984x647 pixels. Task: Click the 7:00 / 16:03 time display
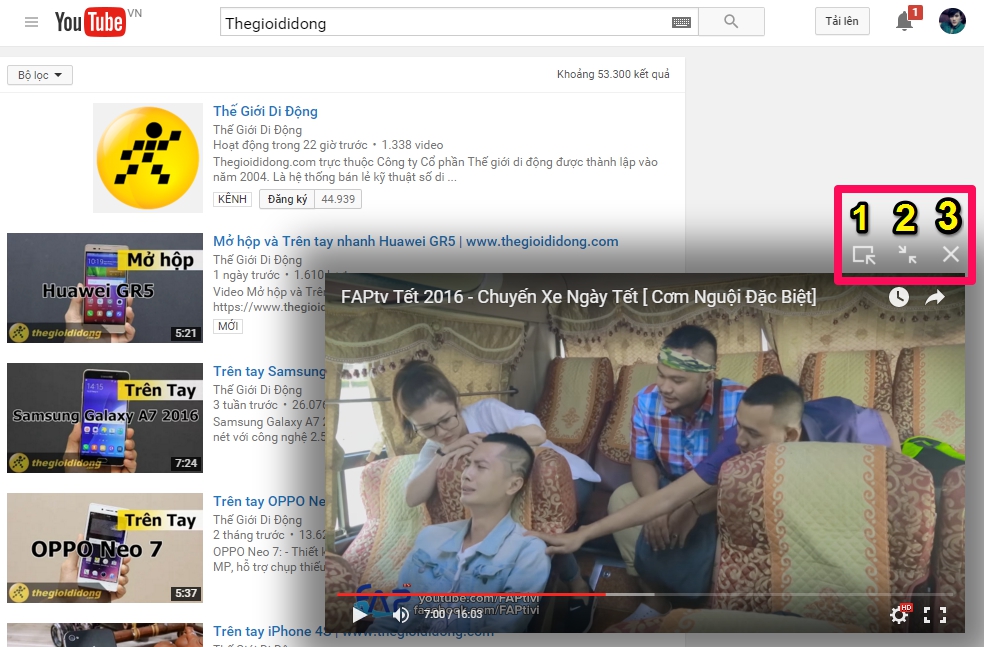[453, 614]
